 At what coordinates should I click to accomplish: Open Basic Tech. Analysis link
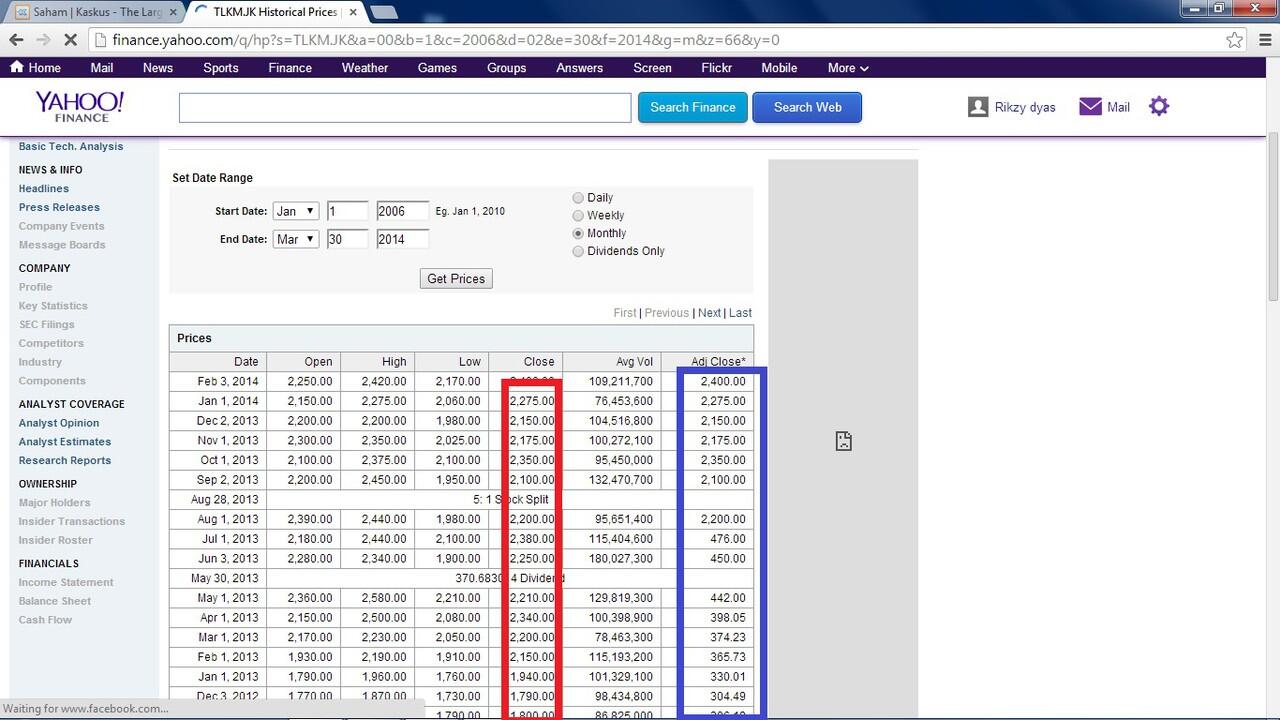point(71,146)
